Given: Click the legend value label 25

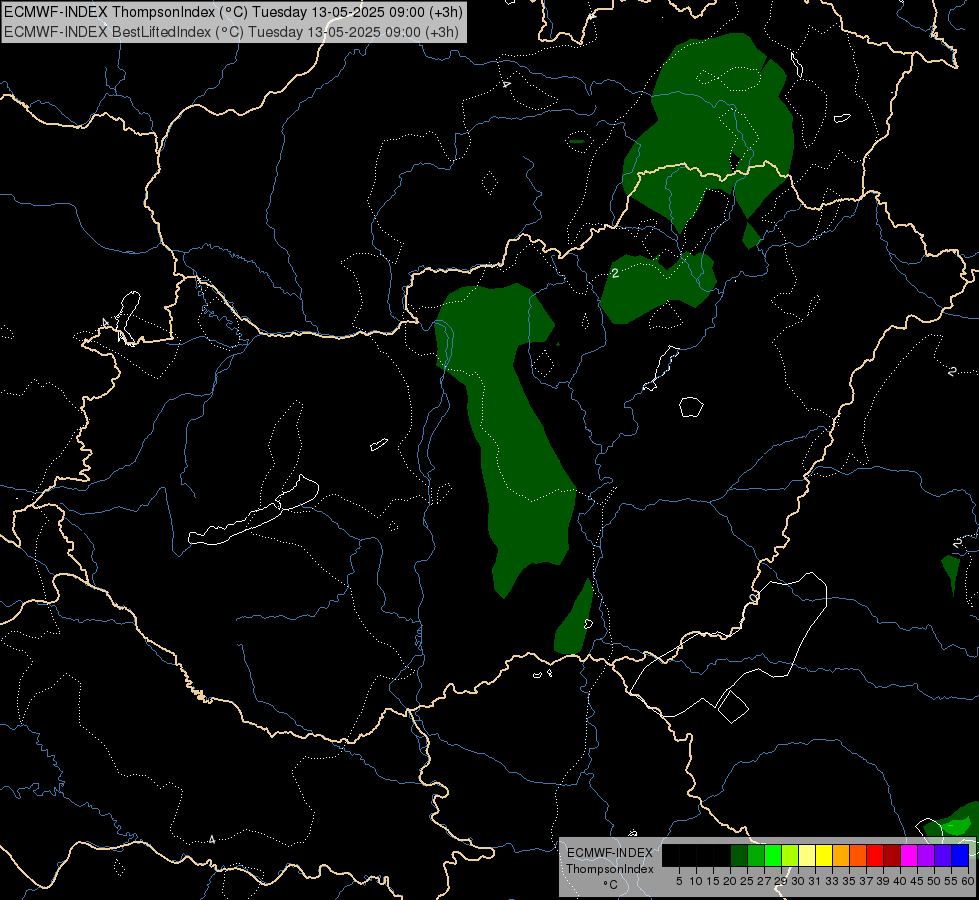Looking at the screenshot, I should tap(747, 881).
